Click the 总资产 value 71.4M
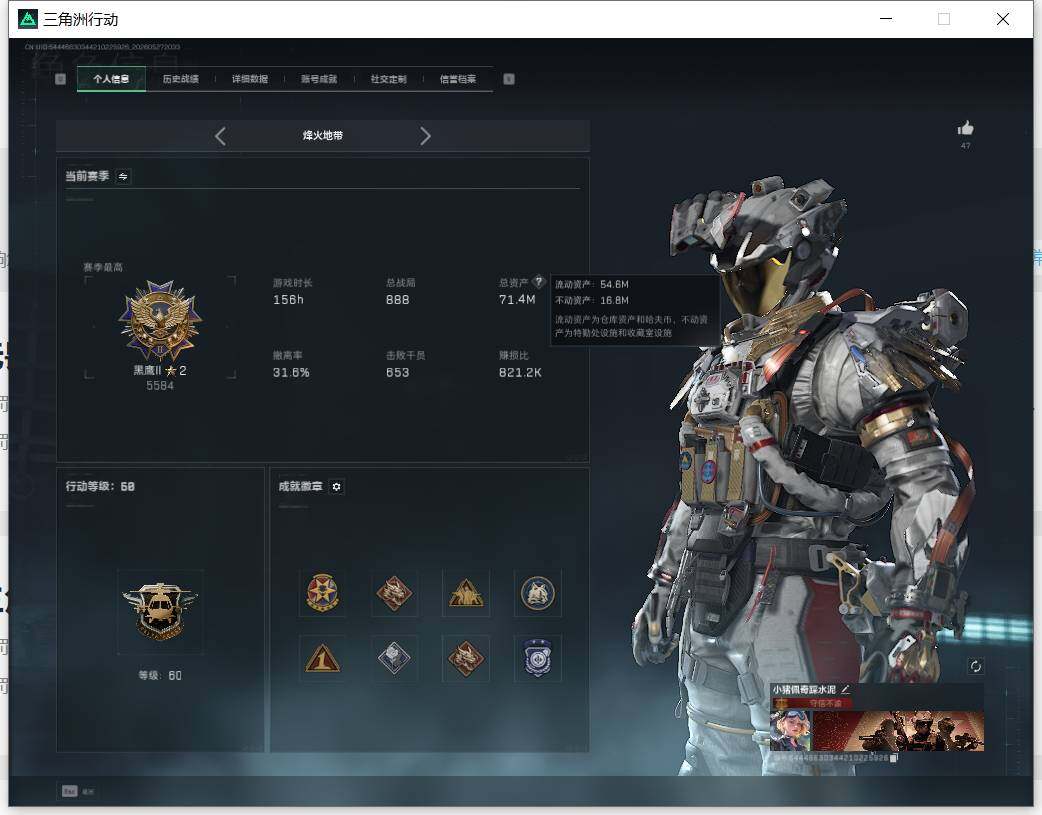 [517, 300]
